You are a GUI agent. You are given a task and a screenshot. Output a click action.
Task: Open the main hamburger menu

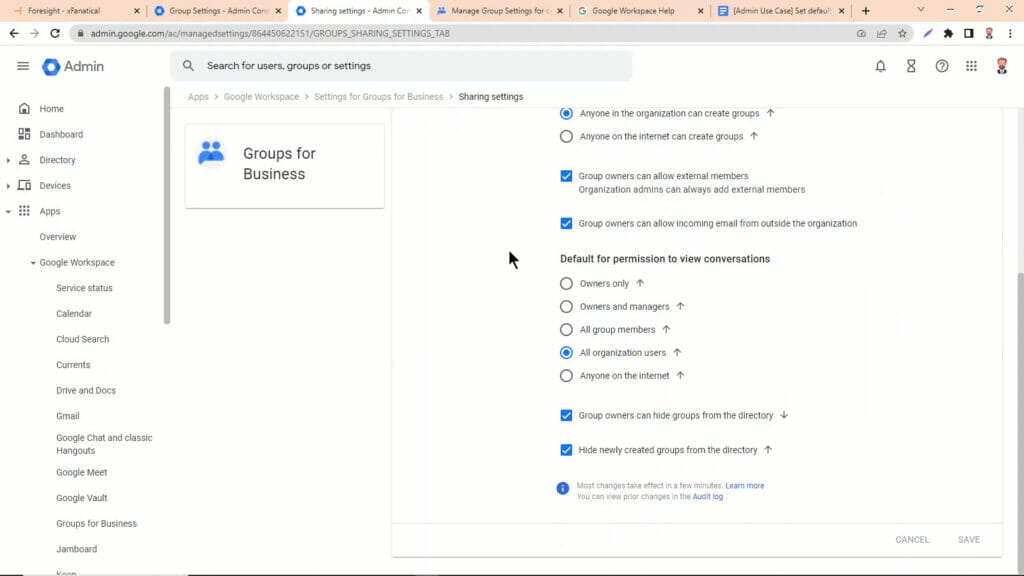(x=23, y=66)
